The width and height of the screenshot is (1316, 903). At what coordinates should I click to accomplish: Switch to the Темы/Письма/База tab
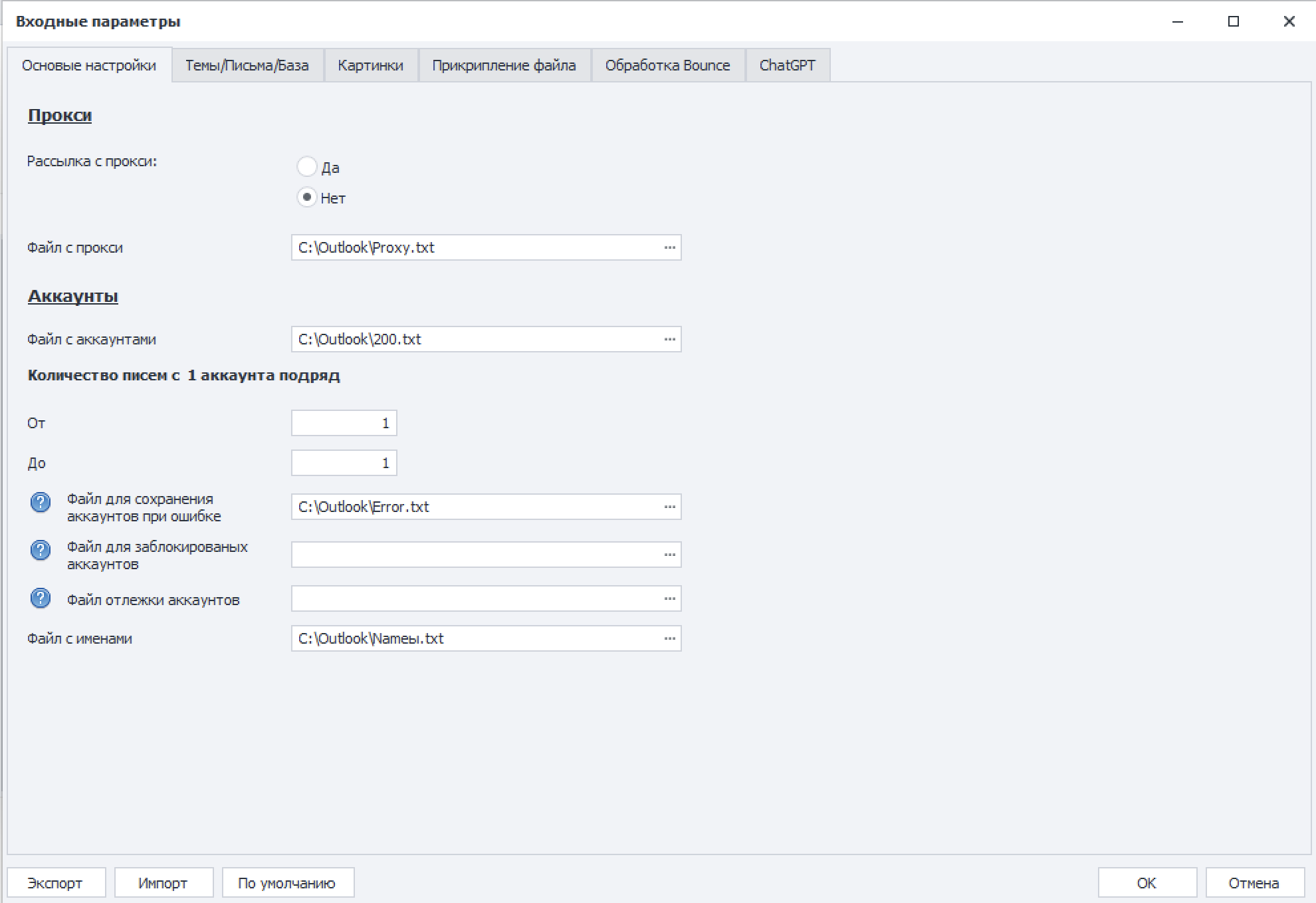(x=247, y=65)
